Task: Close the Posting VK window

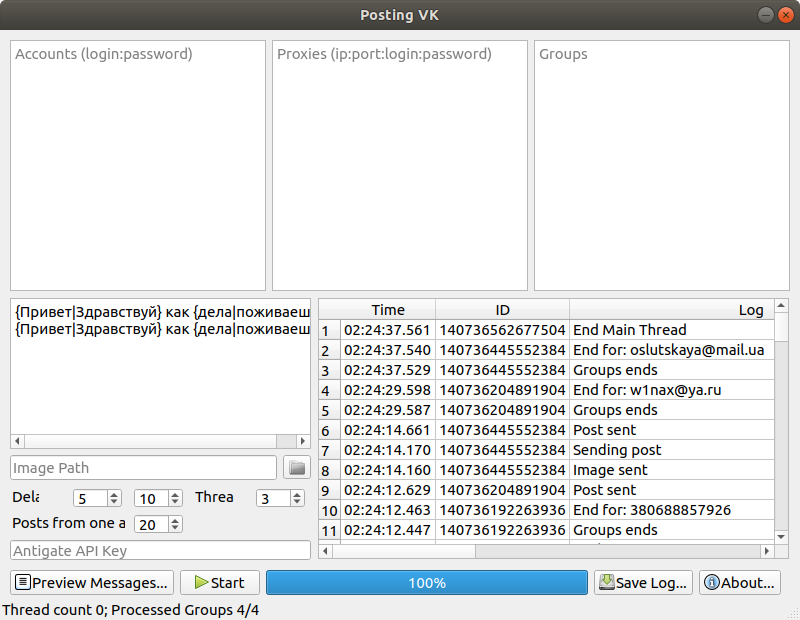Action: pos(786,15)
